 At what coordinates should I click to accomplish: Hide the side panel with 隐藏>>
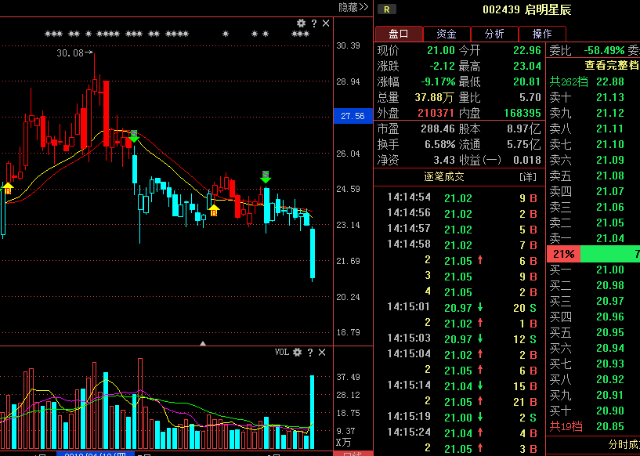(x=353, y=7)
